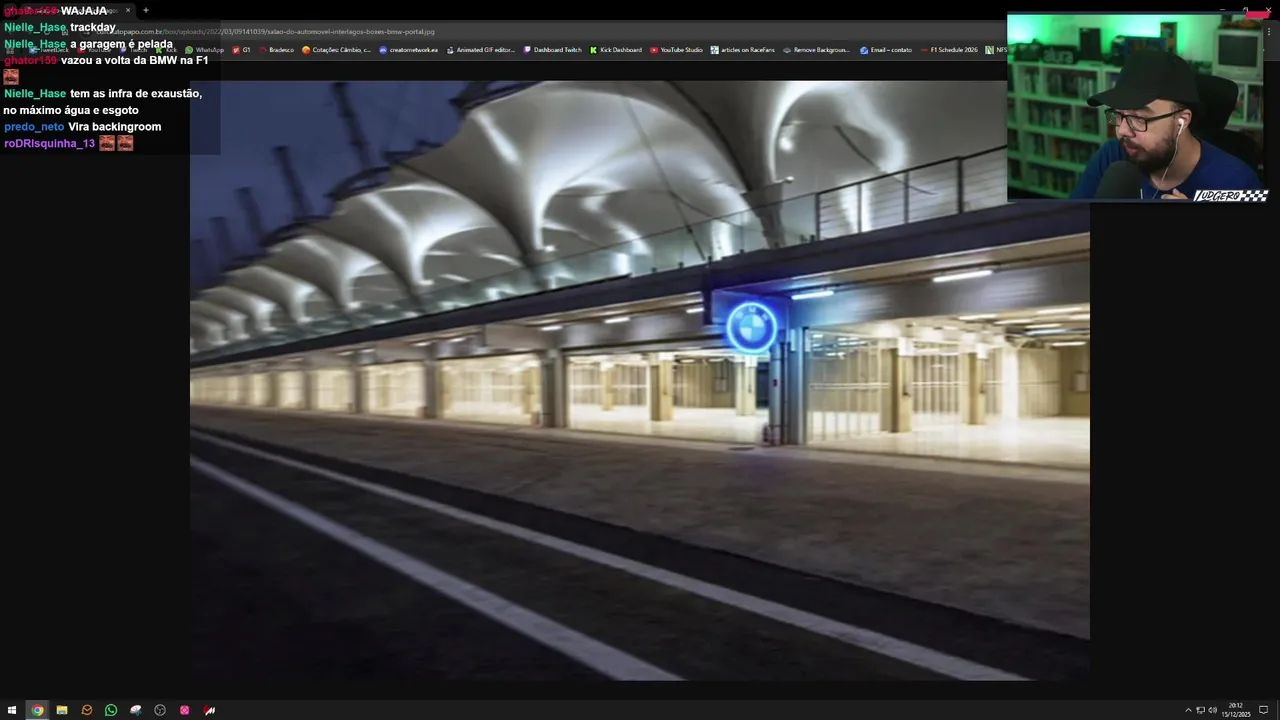
Task: Click chat message 'a garagem é pelada'
Action: point(121,44)
